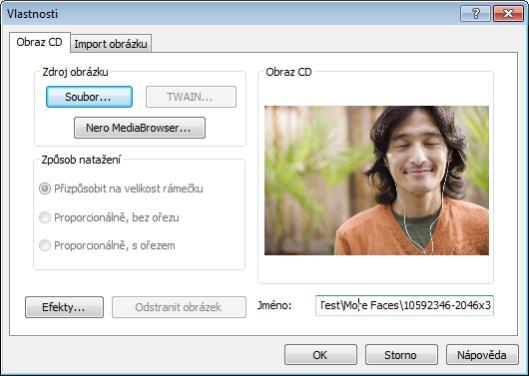Click the Způsob natažení group label

pos(81,160)
